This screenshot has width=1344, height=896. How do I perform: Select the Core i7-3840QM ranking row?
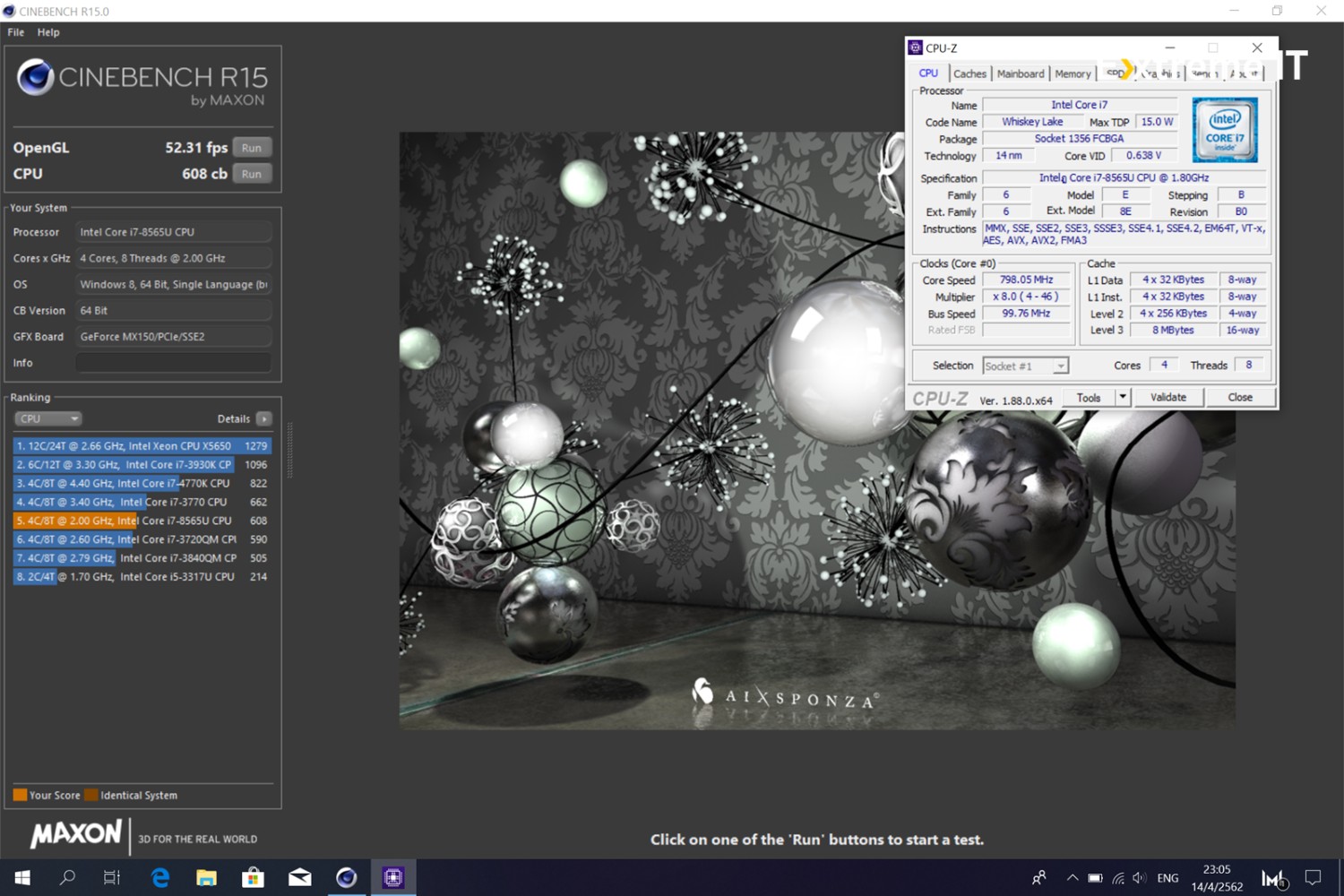pos(142,557)
